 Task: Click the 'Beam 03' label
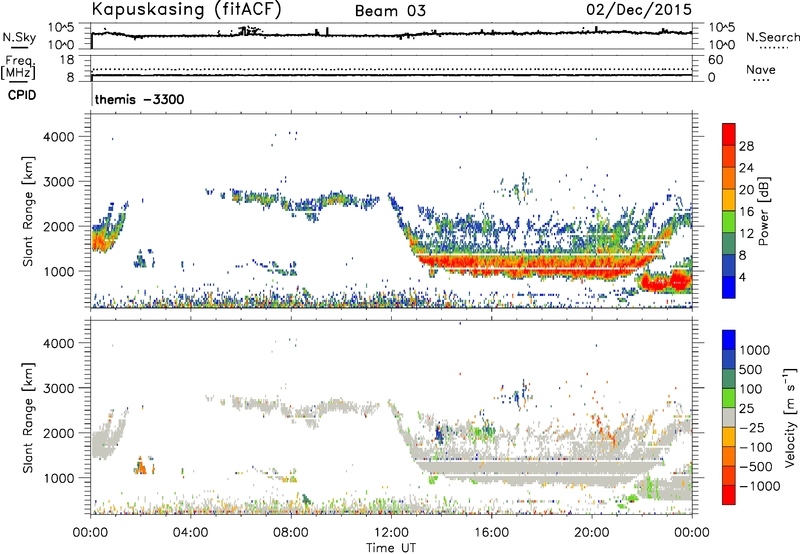point(390,11)
